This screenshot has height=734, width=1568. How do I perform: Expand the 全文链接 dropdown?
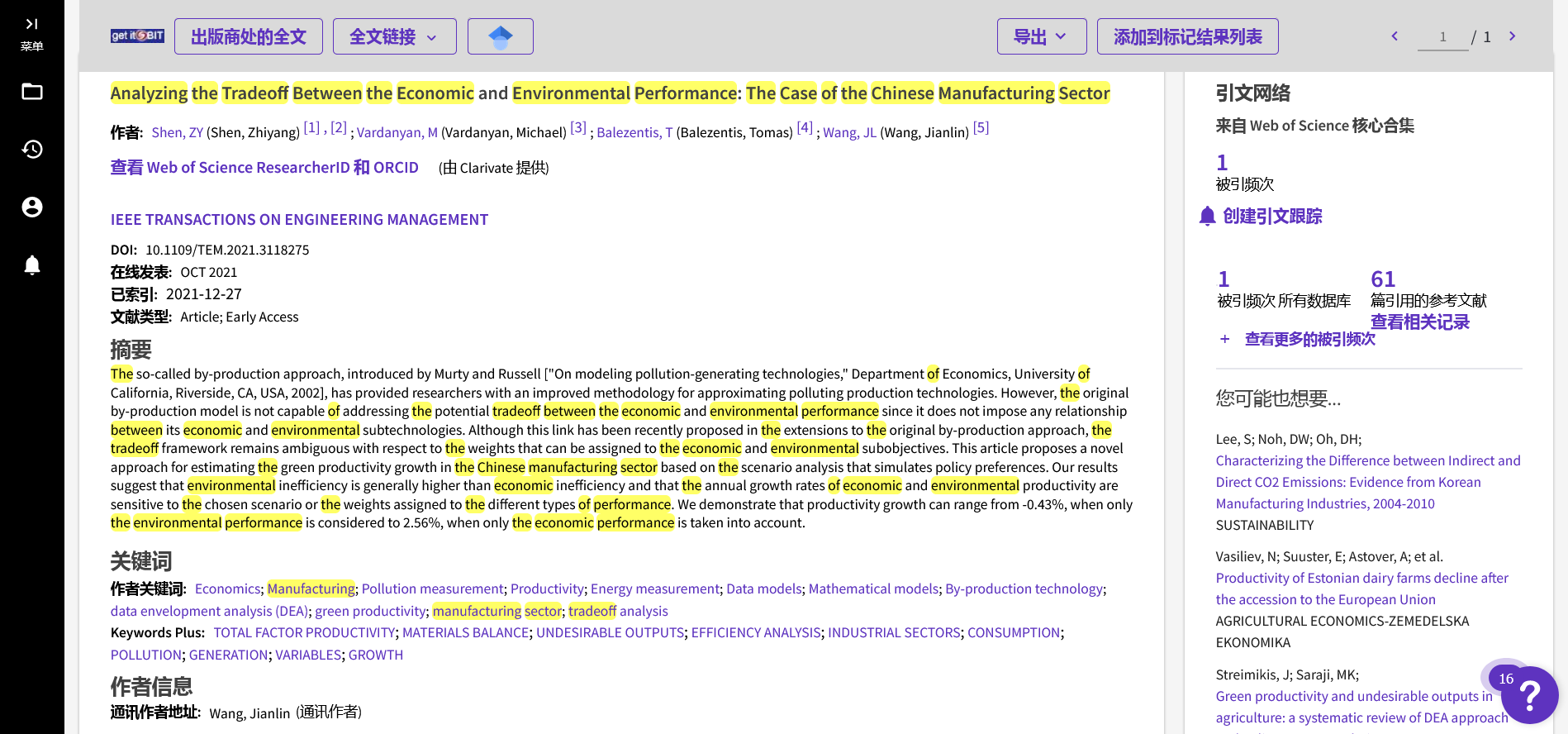point(394,36)
